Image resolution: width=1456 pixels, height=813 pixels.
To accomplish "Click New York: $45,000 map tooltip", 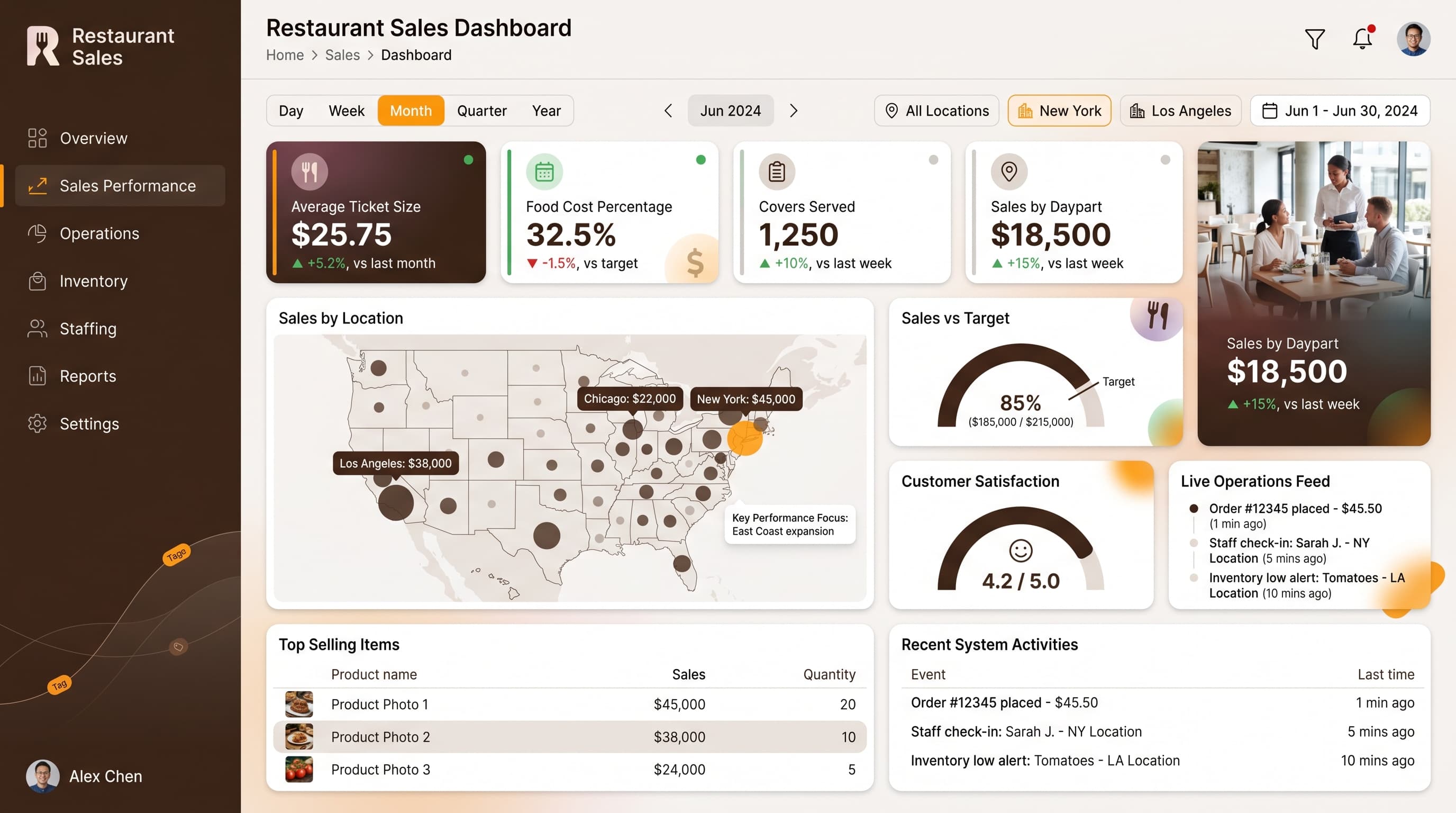I will [x=745, y=399].
